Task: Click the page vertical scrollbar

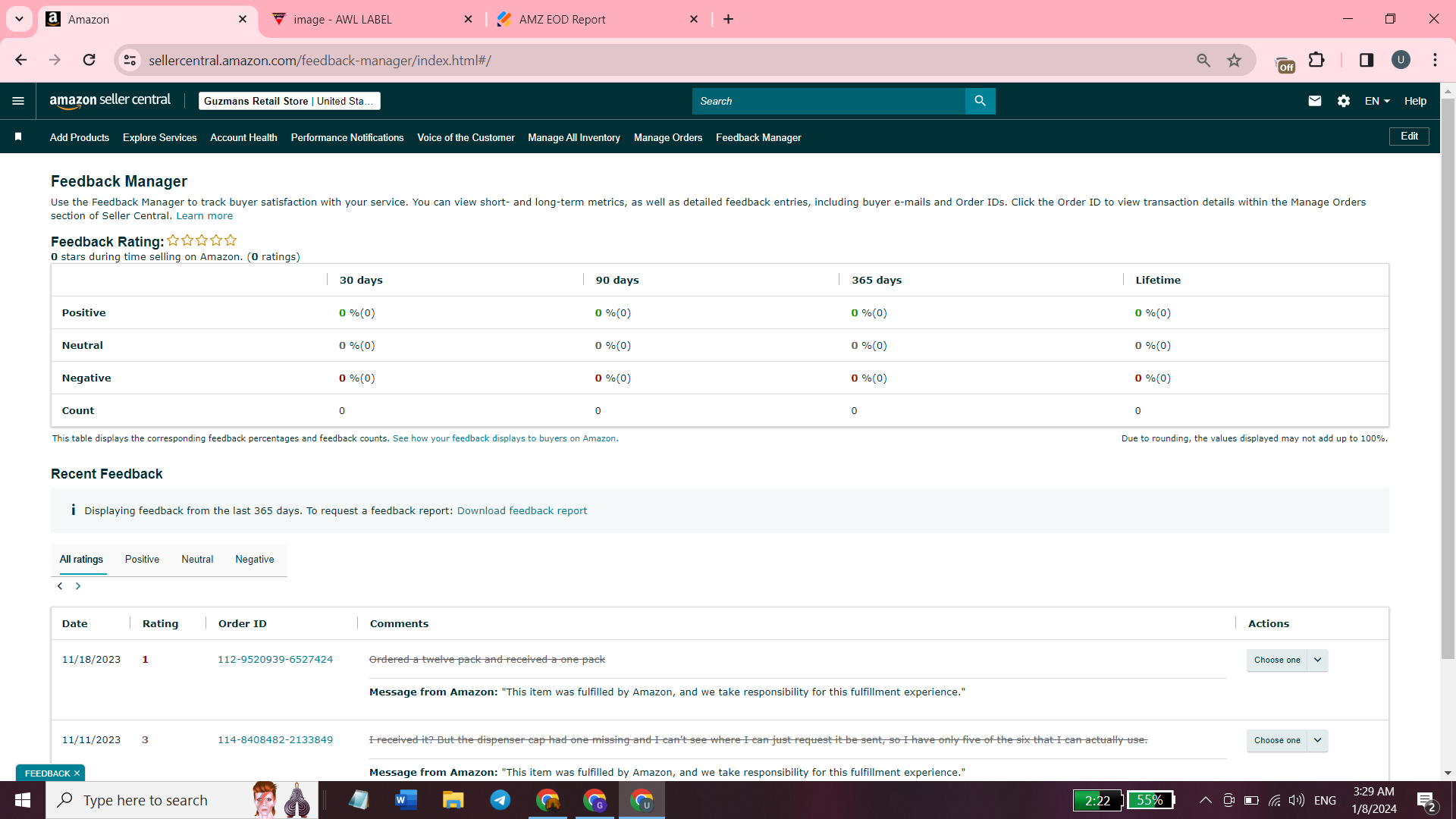Action: tap(1448, 379)
